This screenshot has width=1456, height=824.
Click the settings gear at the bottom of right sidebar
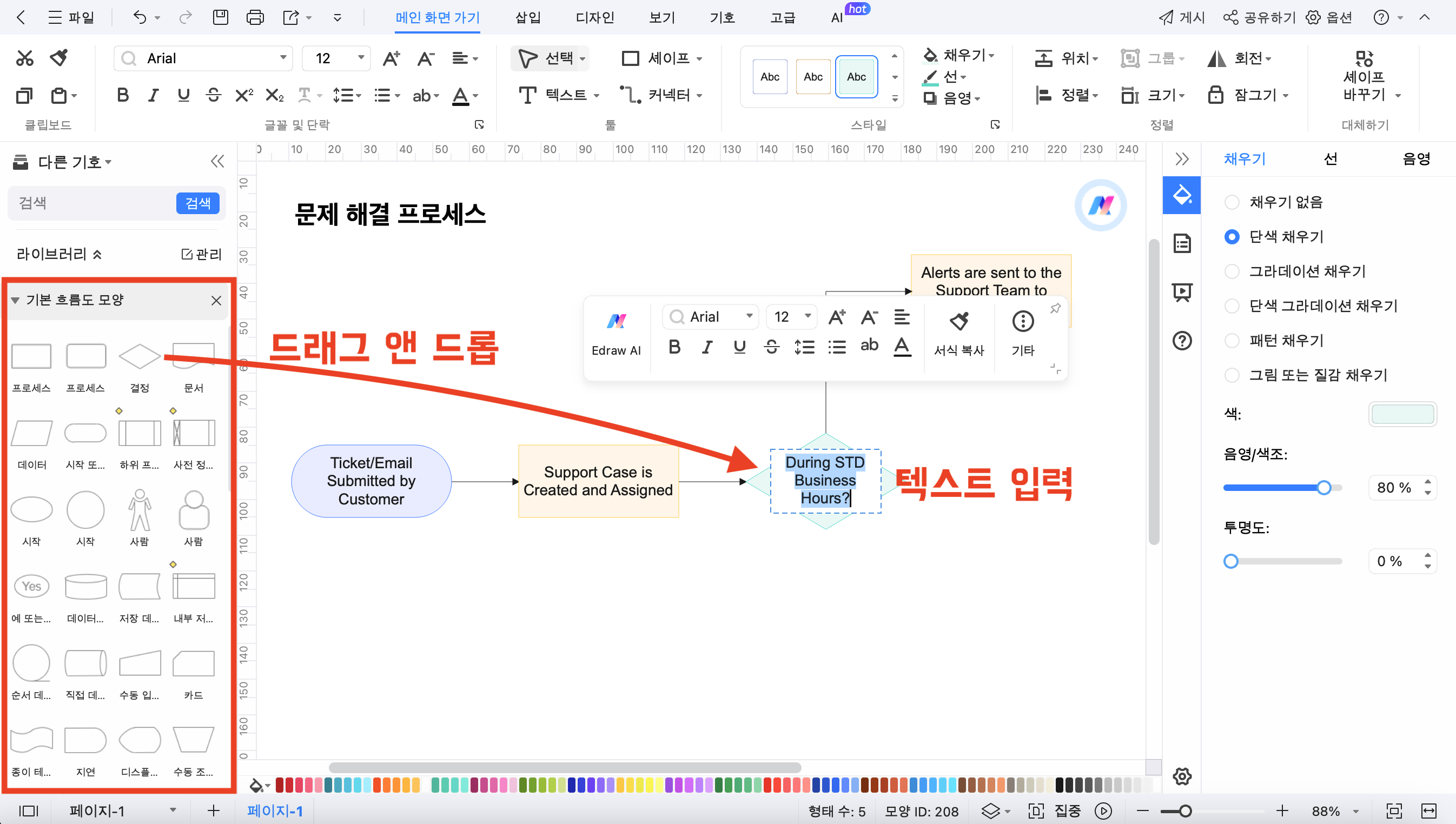1181,776
